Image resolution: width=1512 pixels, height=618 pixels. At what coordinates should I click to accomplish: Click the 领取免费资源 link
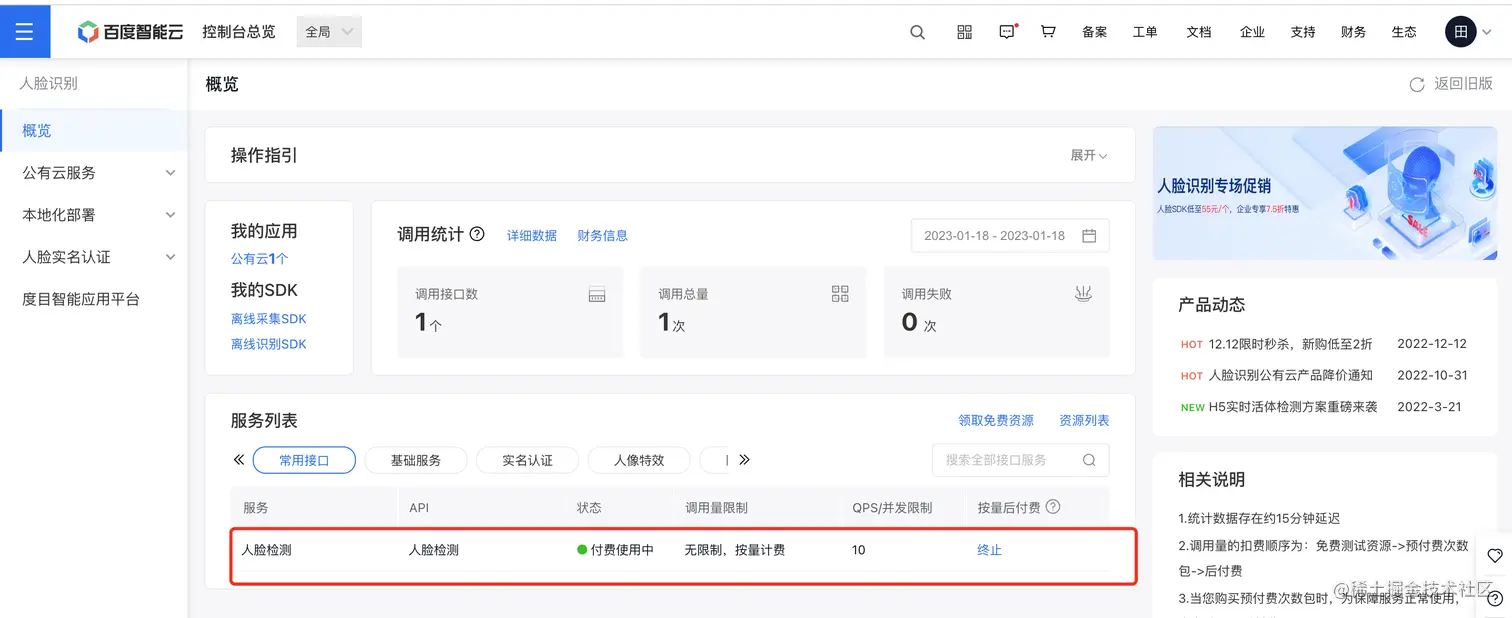[995, 421]
